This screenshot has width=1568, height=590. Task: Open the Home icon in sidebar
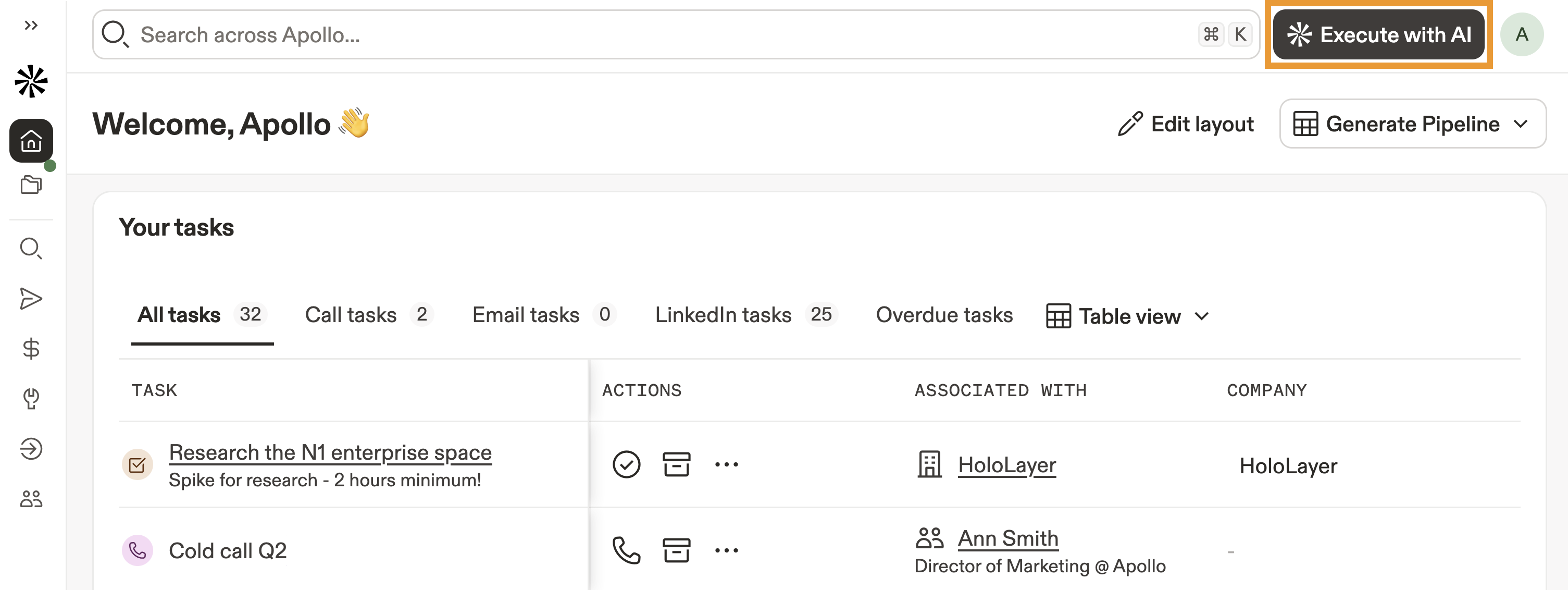(31, 141)
